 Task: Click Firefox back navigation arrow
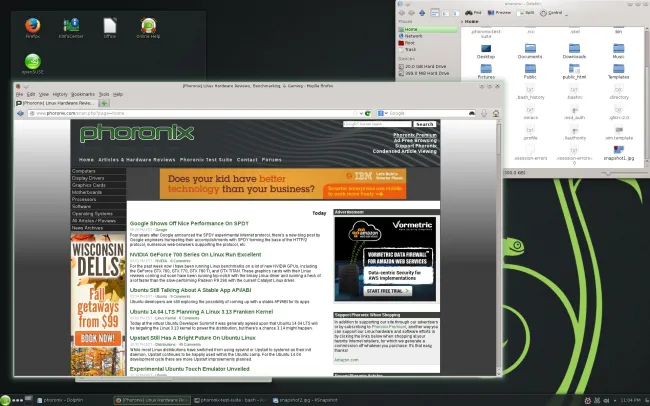click(20, 113)
